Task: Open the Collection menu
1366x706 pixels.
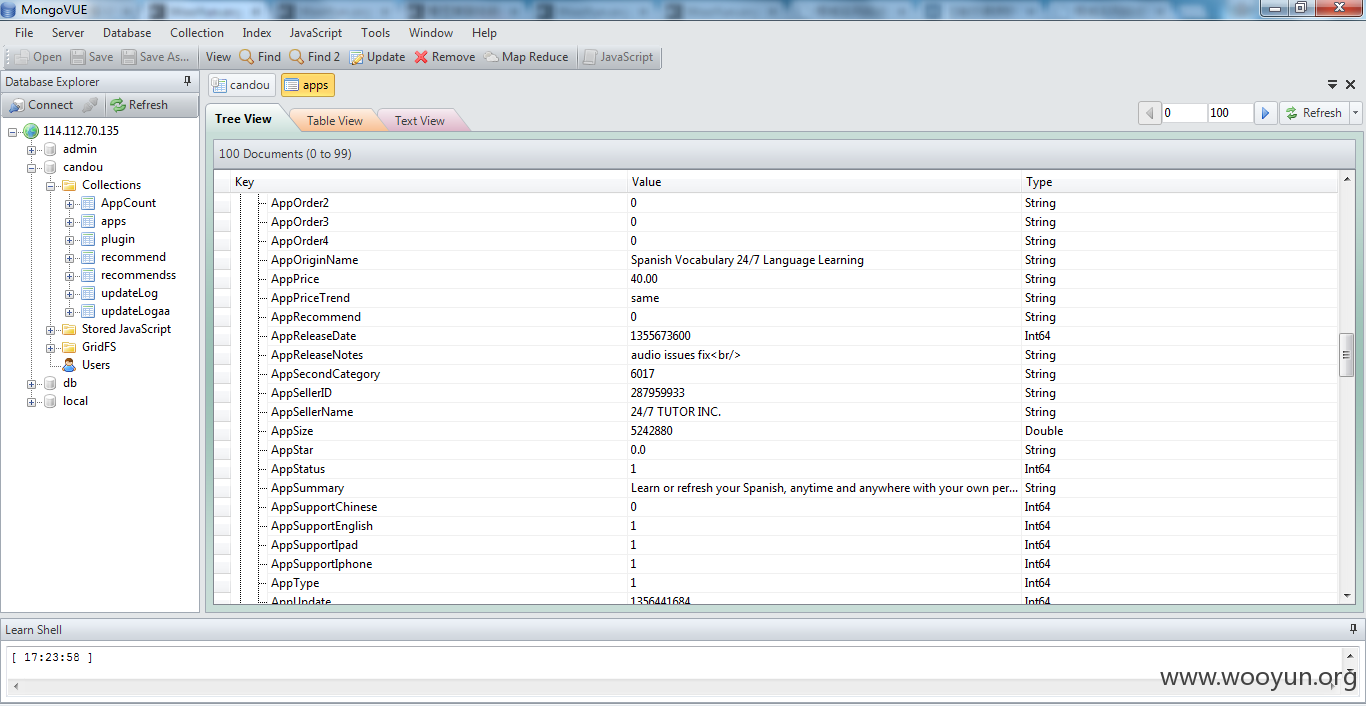Action: pyautogui.click(x=197, y=33)
